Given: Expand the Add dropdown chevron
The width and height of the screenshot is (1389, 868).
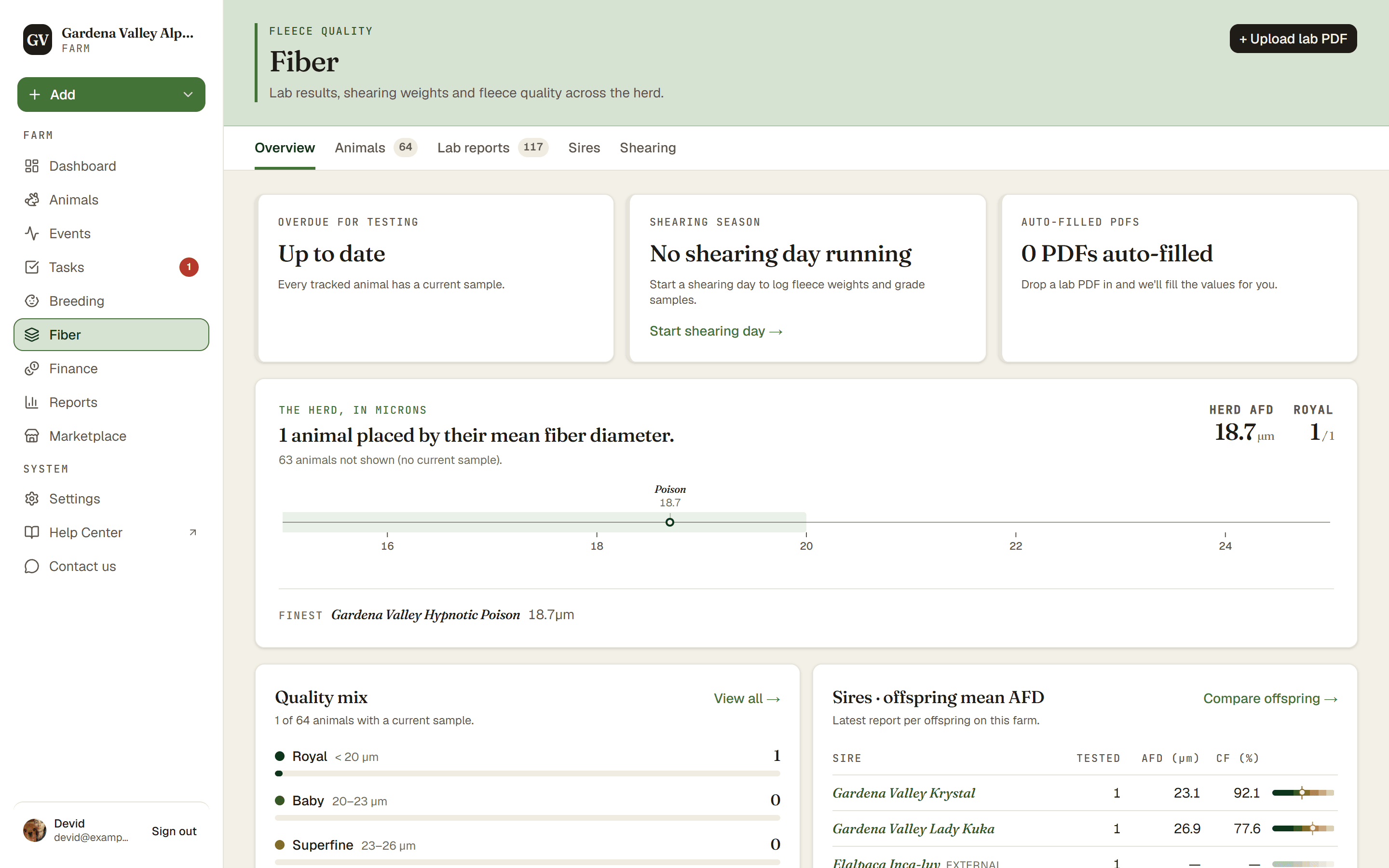Looking at the screenshot, I should tap(188, 95).
